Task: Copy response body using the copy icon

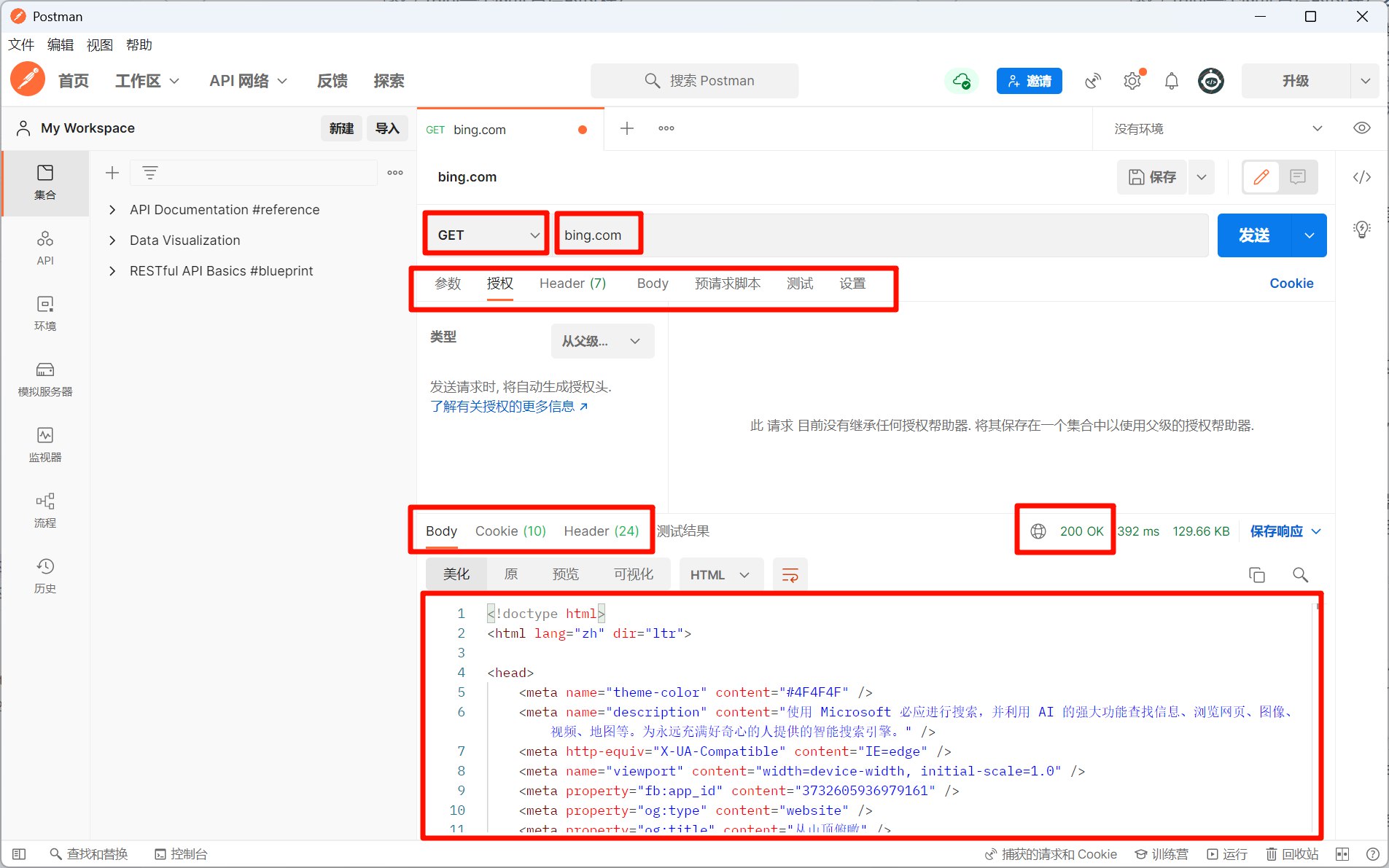Action: coord(1256,575)
